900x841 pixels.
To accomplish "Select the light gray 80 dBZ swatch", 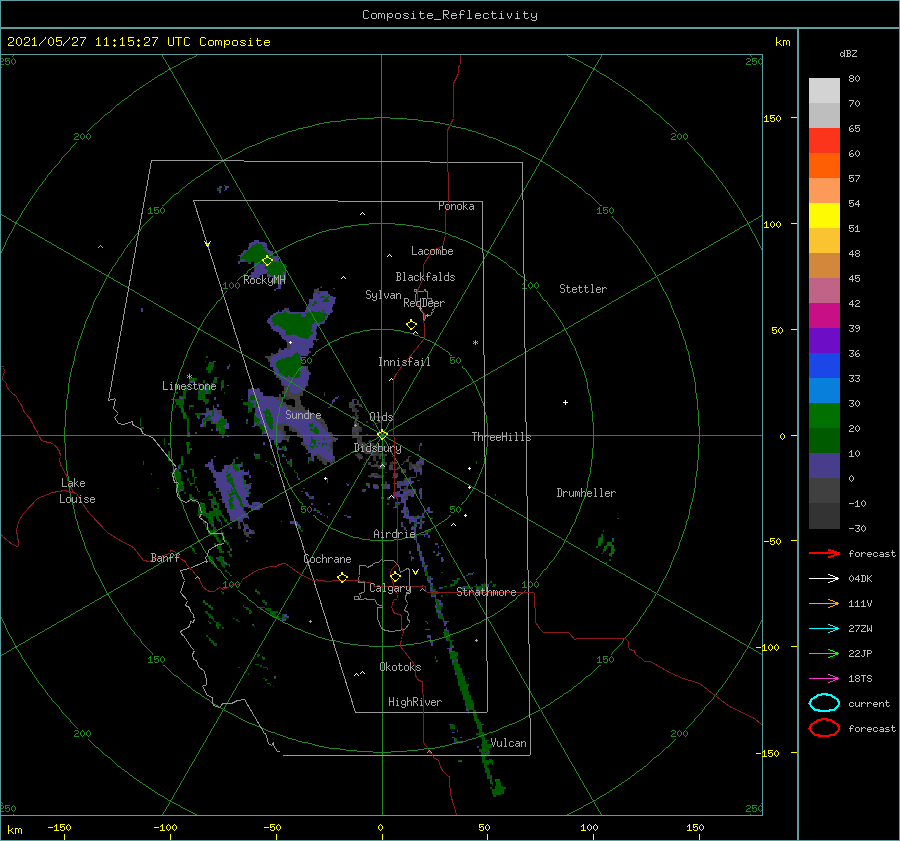I will (824, 91).
